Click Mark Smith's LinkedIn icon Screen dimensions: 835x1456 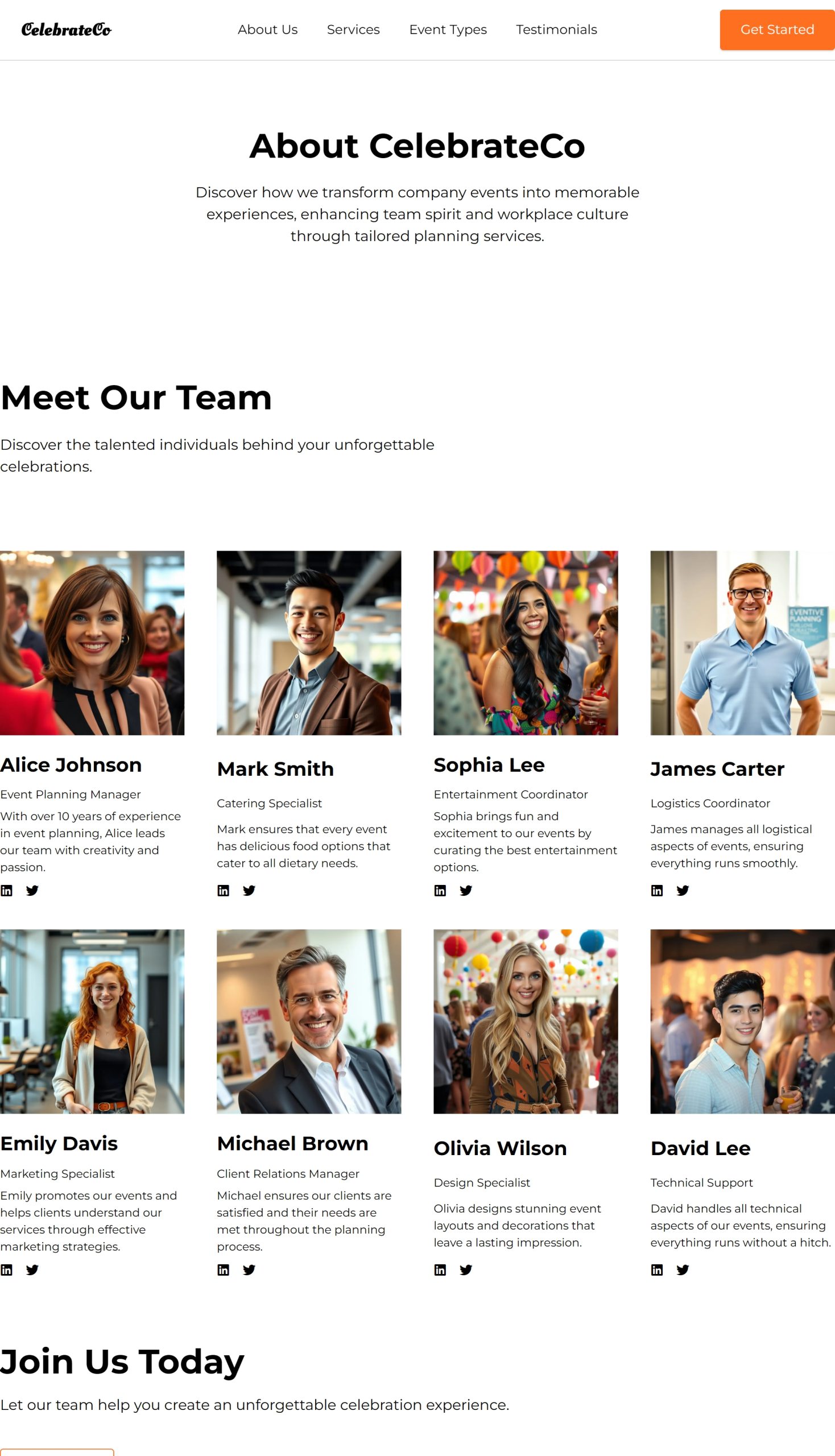[223, 891]
